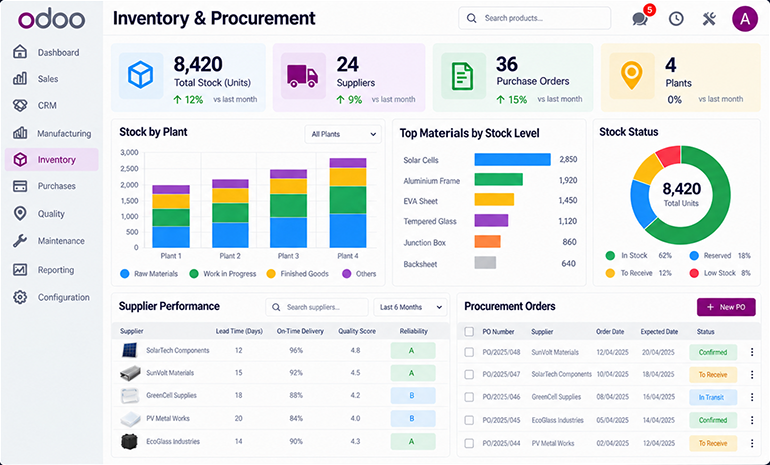Expand the Last 6 Months dropdown

[410, 307]
